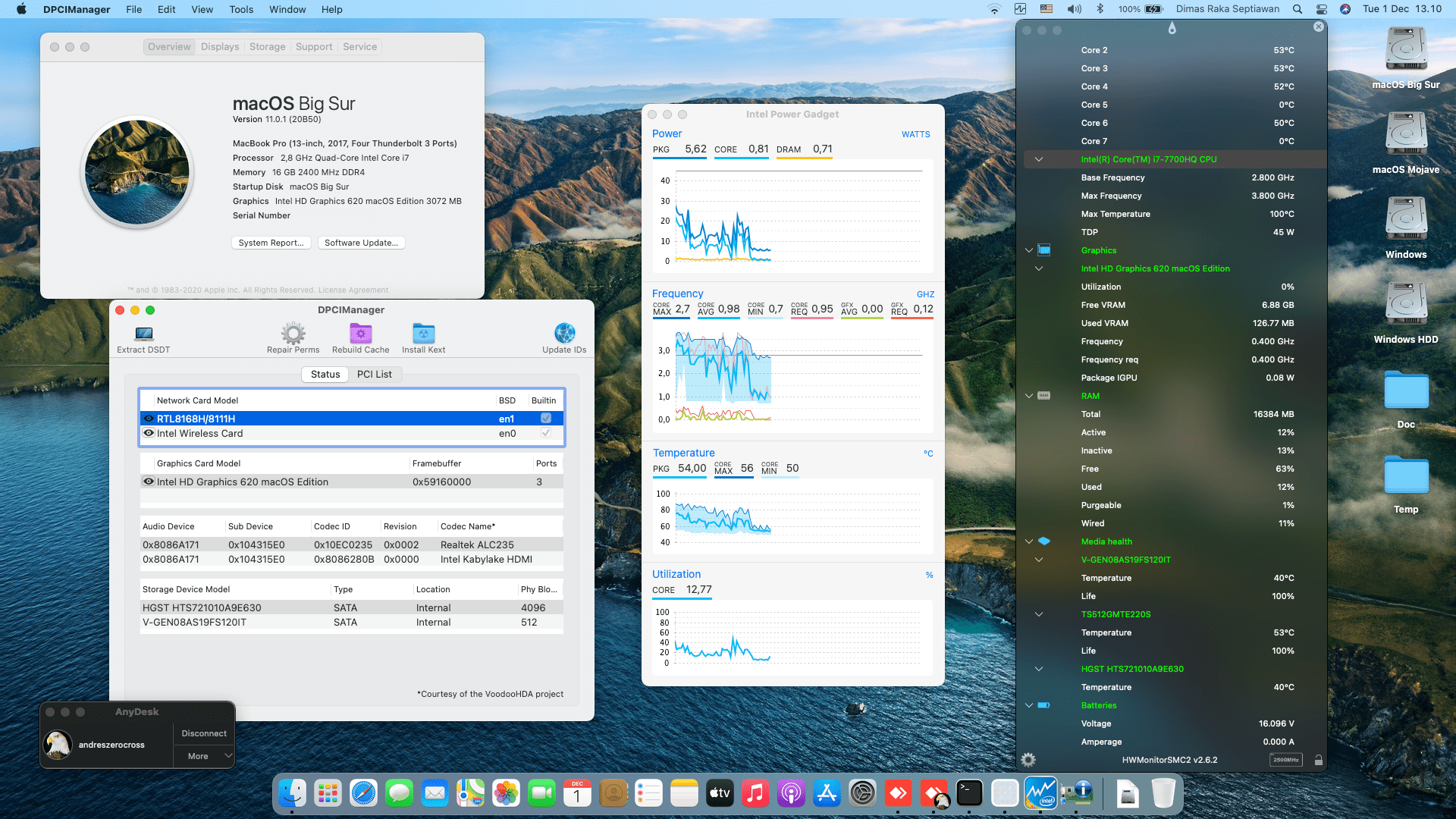Open Terminal from the Dock
This screenshot has height=819, width=1456.
click(969, 793)
